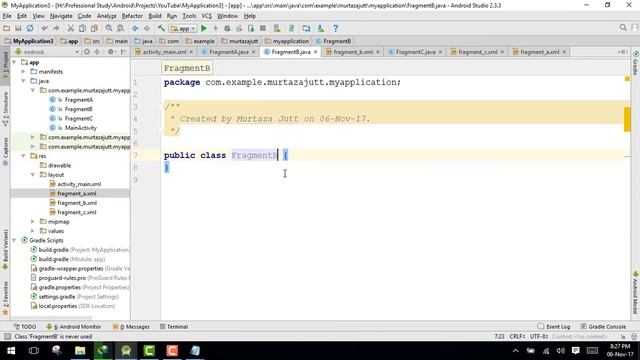Click the Replace icon in toolbar
Viewport: 640px width, 360px height.
[x=120, y=28]
